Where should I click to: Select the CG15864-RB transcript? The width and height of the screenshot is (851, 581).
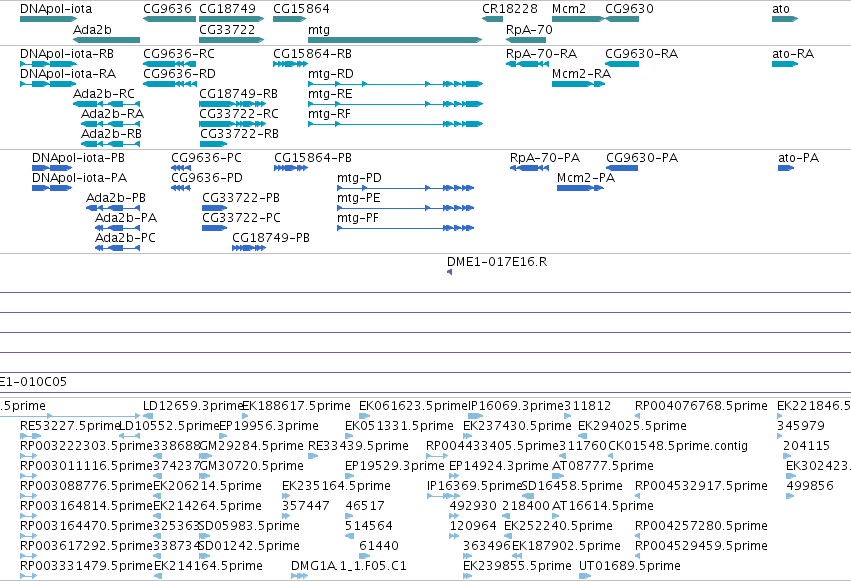(x=290, y=64)
